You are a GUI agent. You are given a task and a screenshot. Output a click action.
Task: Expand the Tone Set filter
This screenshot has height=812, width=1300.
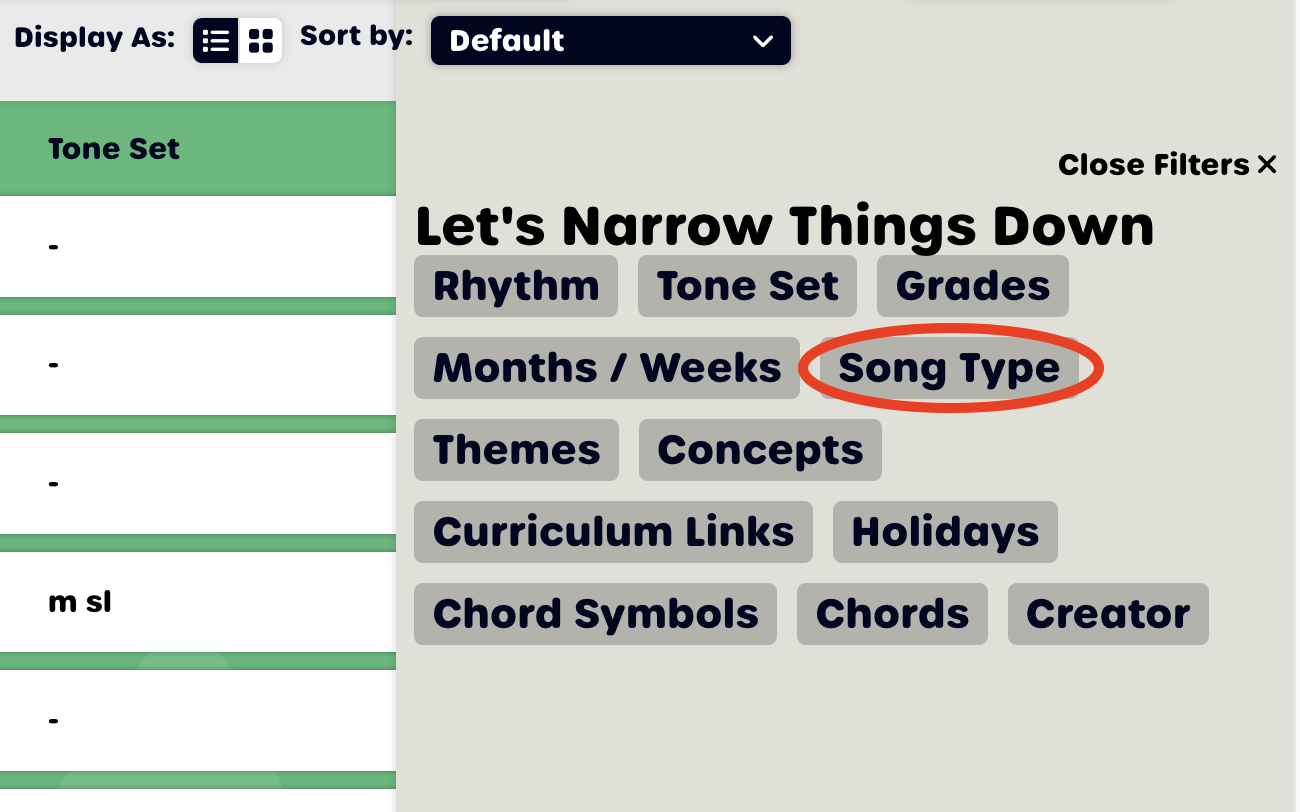(747, 286)
